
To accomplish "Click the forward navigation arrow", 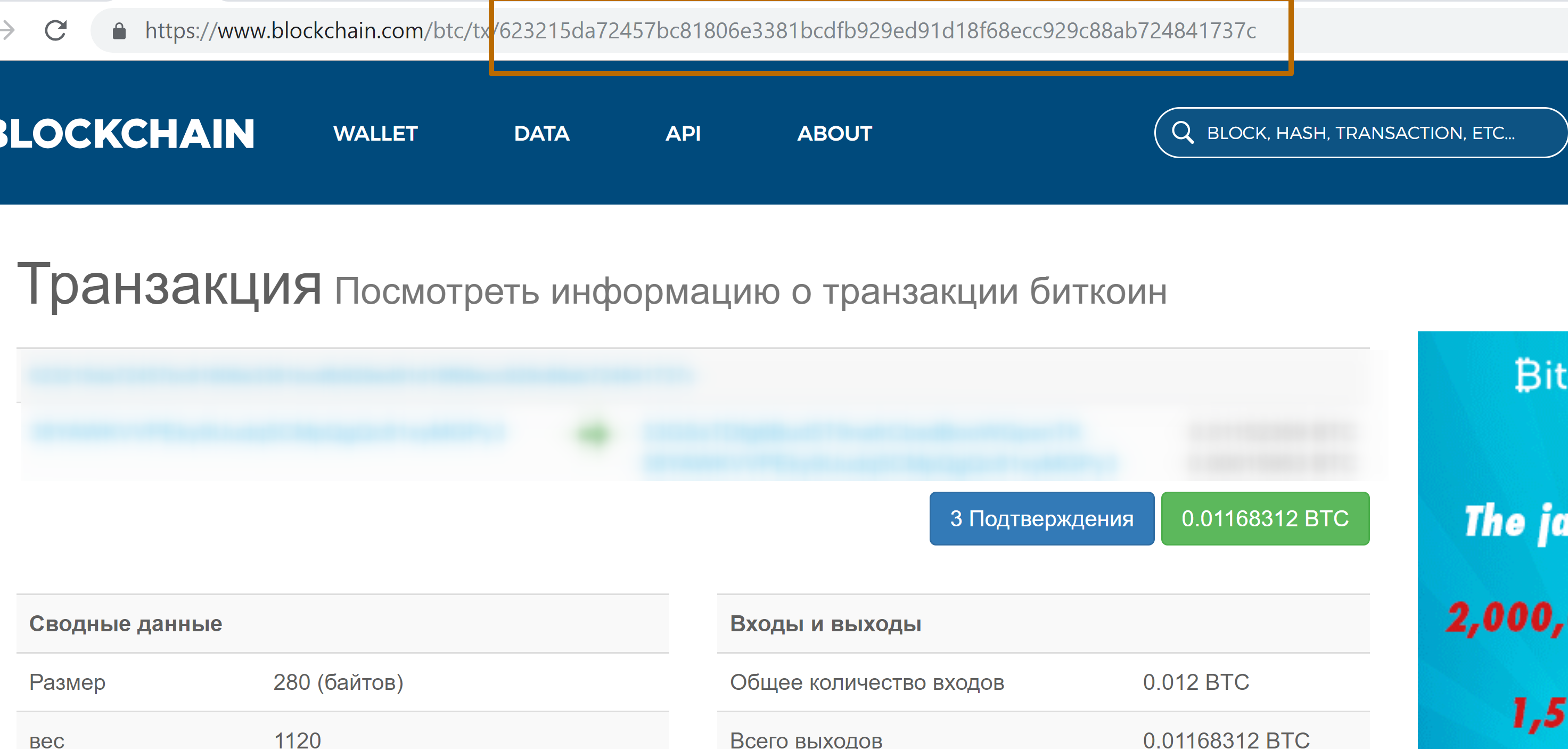I will point(7,30).
